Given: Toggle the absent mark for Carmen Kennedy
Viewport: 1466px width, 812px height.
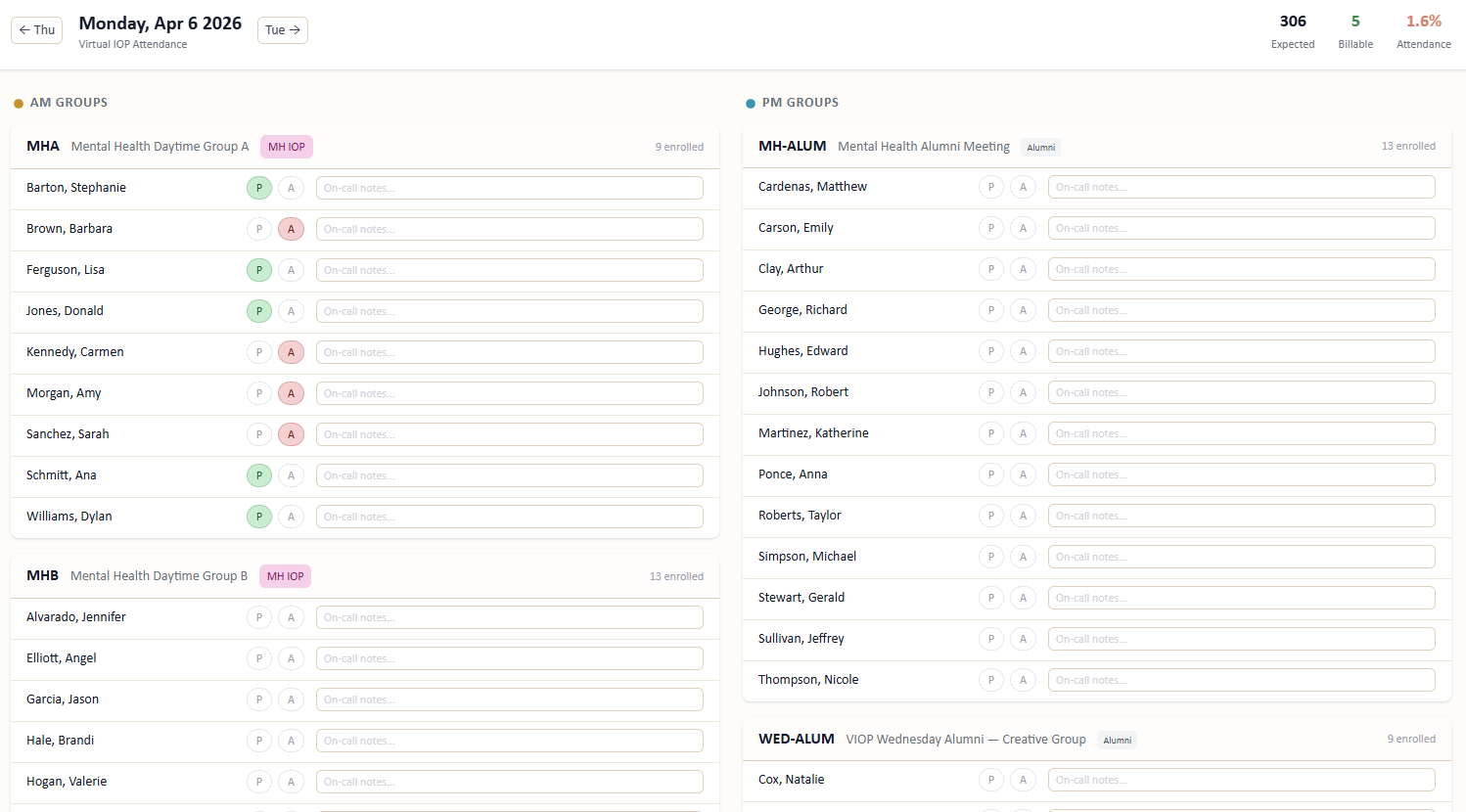Looking at the screenshot, I should (x=291, y=351).
